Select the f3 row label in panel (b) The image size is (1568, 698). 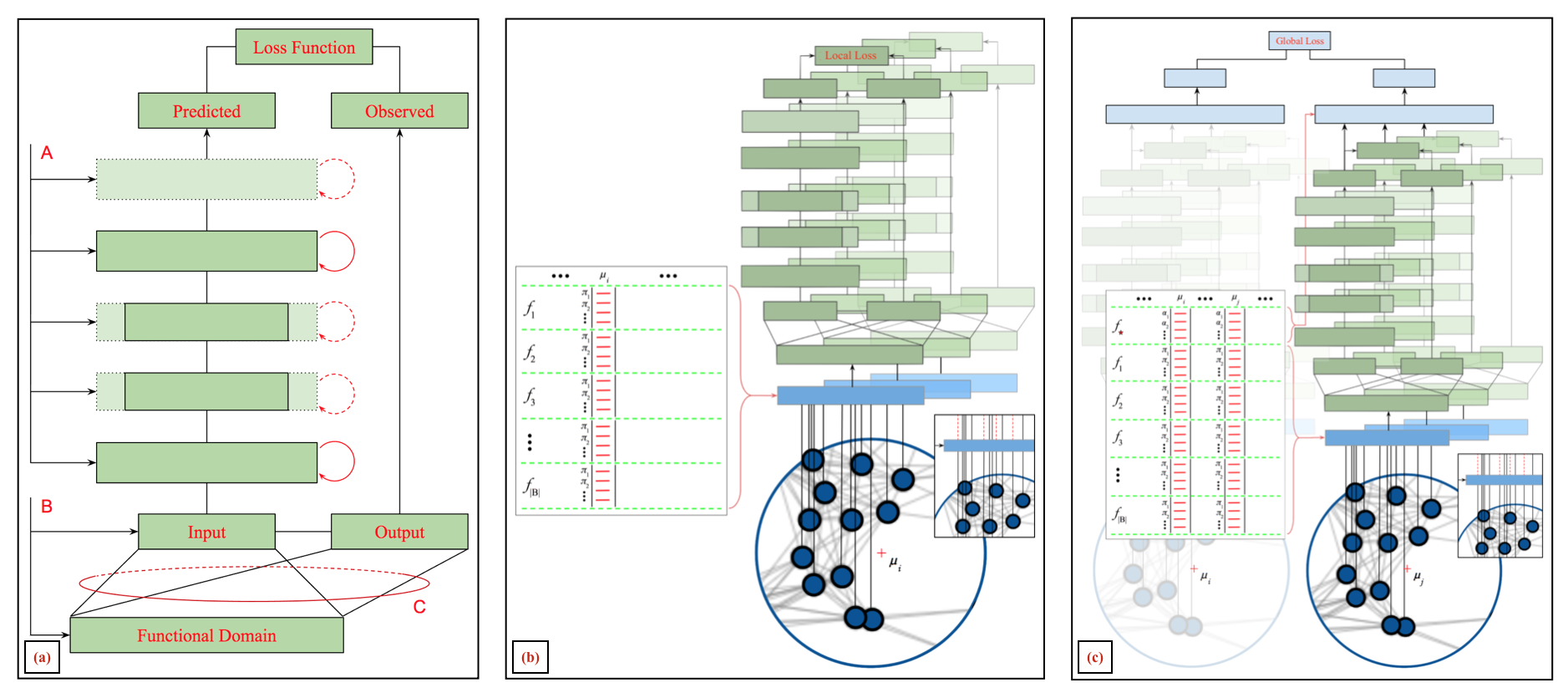pos(530,396)
